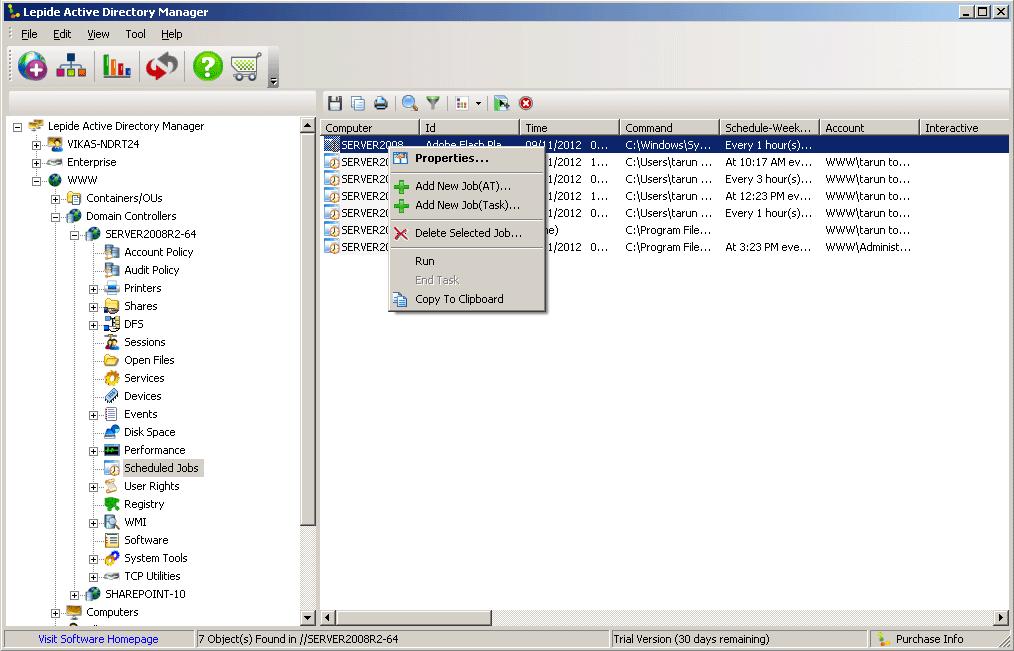Viewport: 1014px width, 651px height.
Task: Choose Add New Job(AT)... in context menu
Action: click(x=466, y=186)
